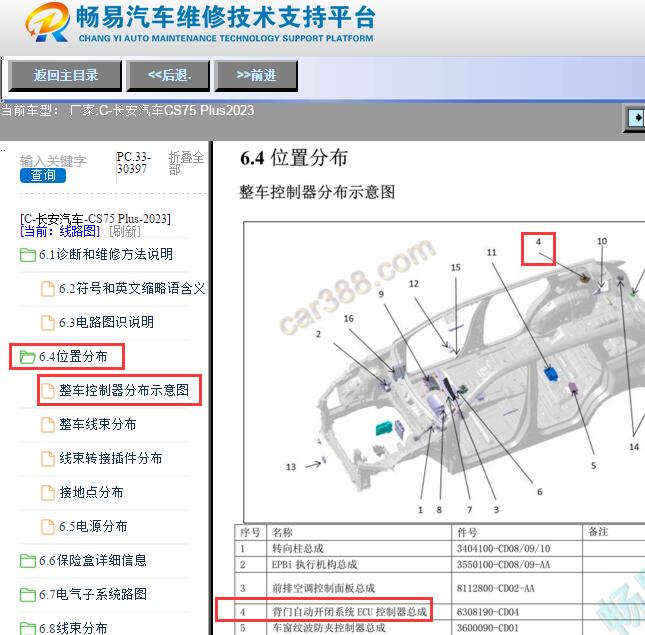645x635 pixels.
Task: Open 接地点分布 page
Action: [x=91, y=492]
